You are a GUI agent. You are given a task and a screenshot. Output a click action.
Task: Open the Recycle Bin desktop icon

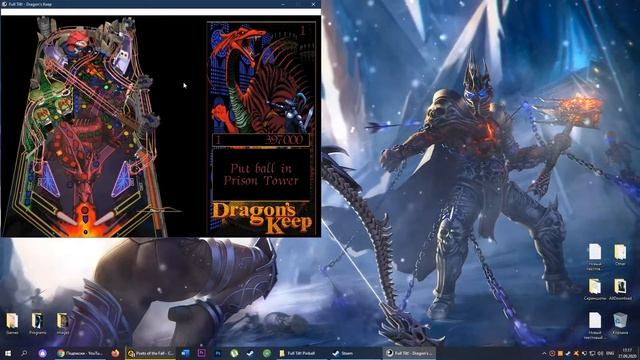(620, 324)
